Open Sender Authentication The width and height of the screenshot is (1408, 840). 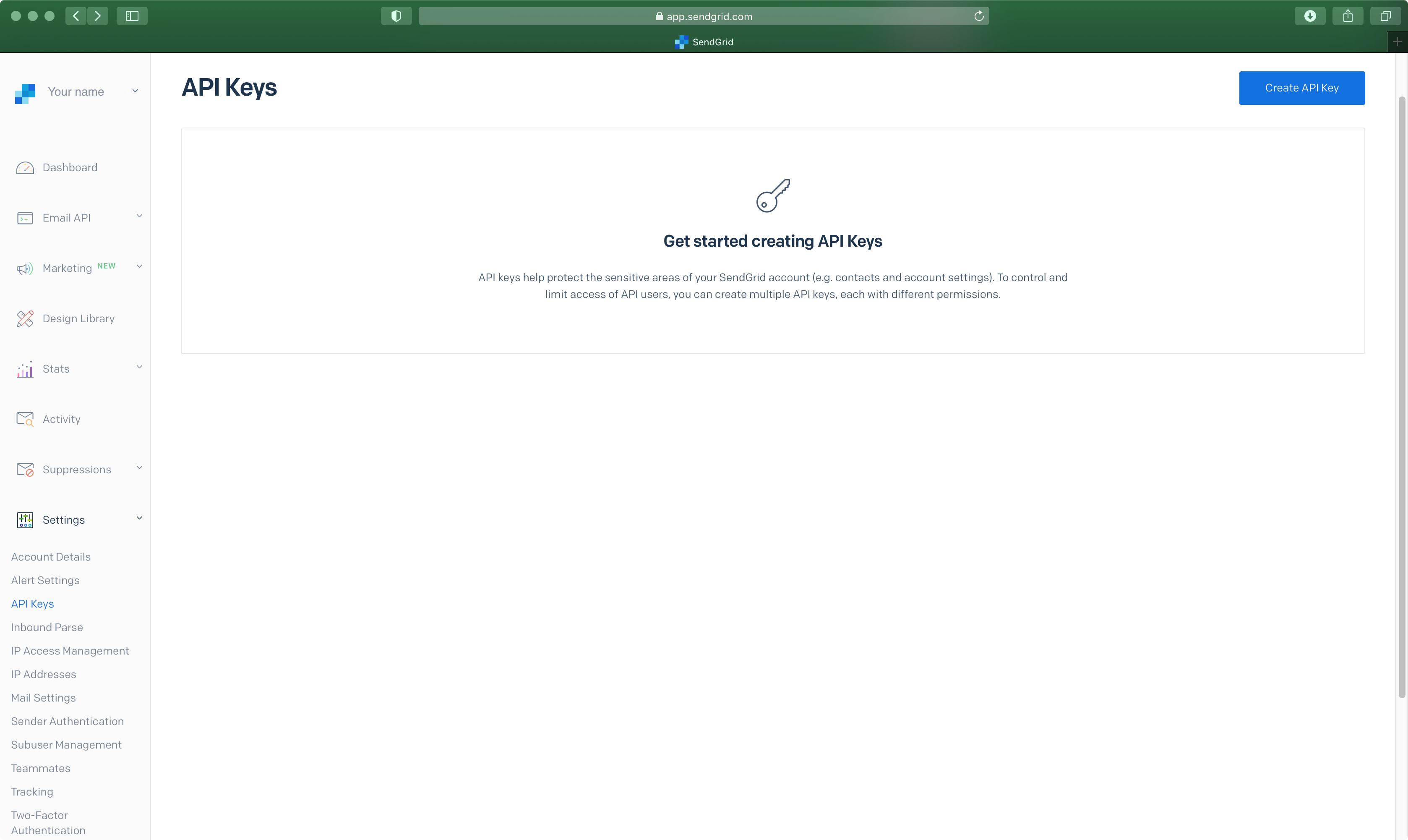[x=68, y=721]
